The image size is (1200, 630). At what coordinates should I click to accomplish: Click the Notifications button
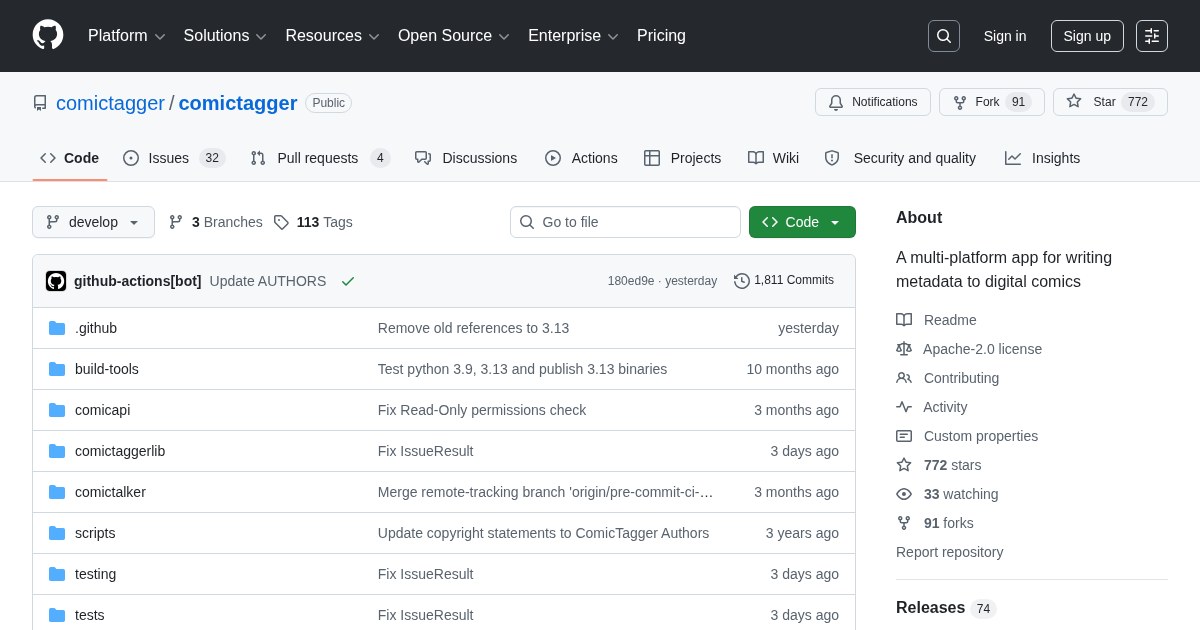[x=873, y=102]
